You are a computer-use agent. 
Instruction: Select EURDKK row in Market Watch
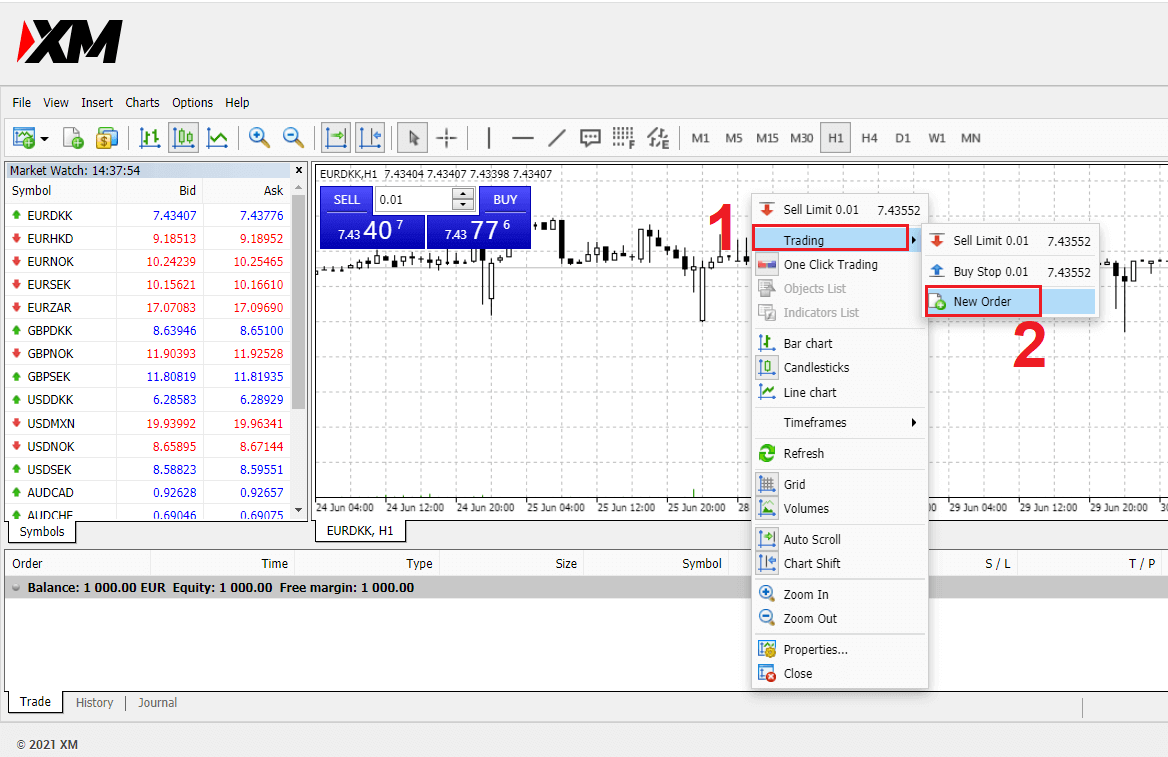(147, 215)
